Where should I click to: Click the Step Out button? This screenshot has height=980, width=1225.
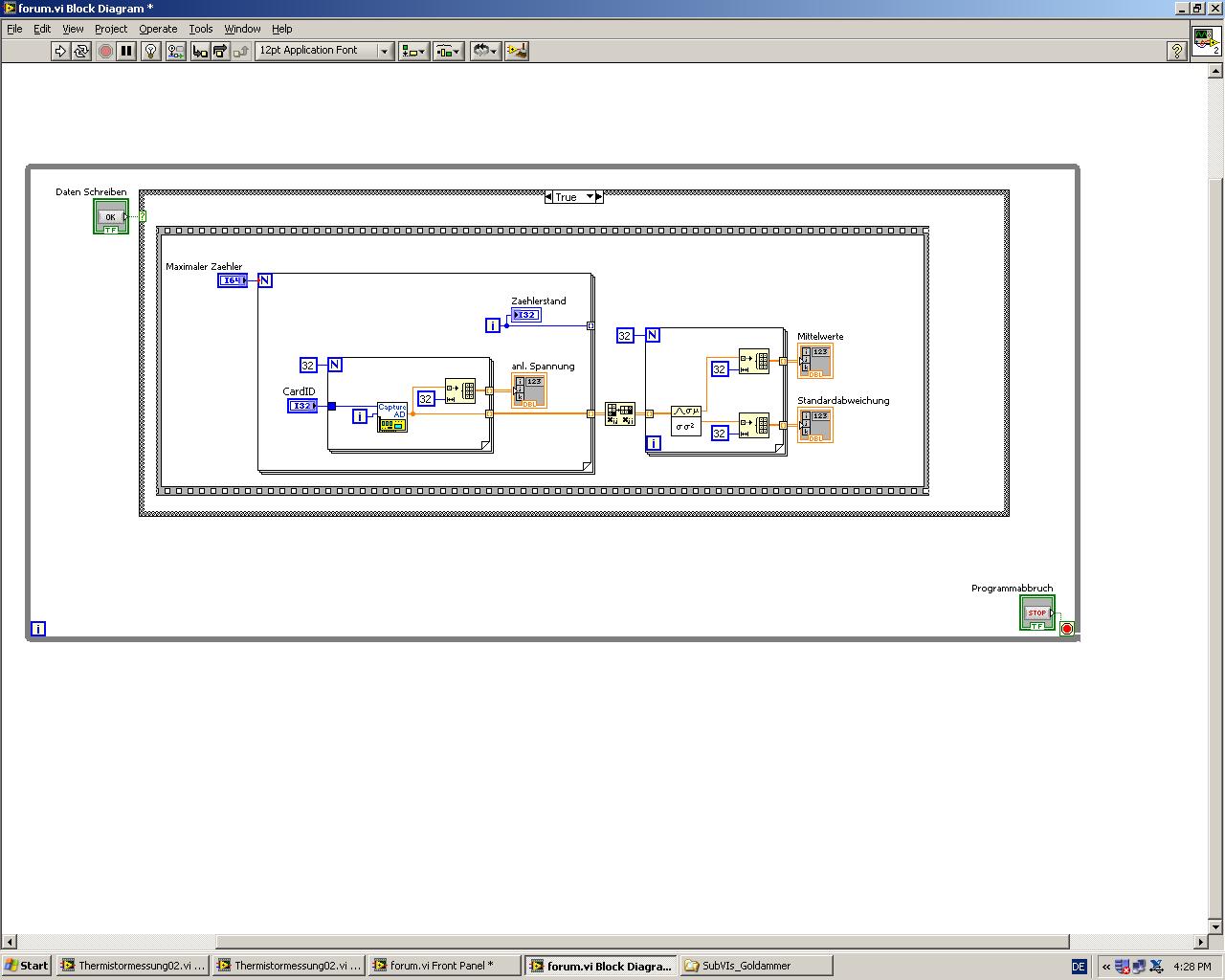point(241,51)
